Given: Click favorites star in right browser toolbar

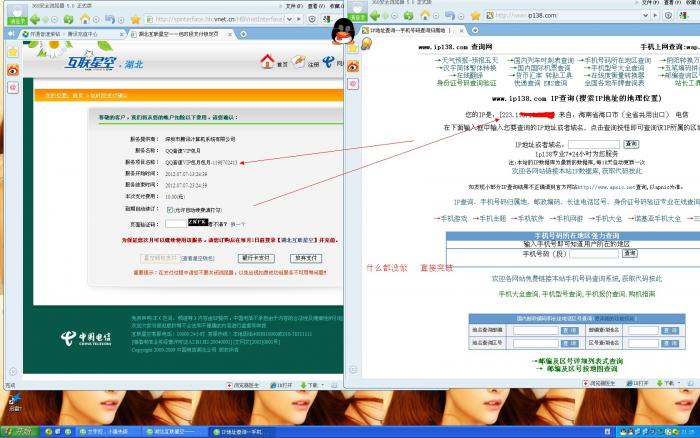Looking at the screenshot, I should [476, 16].
